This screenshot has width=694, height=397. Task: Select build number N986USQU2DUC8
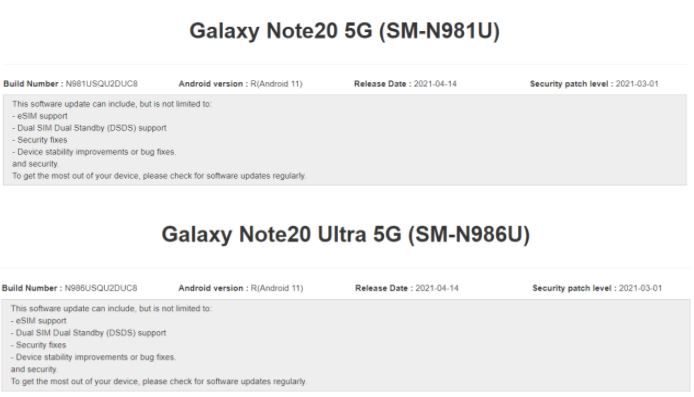coord(100,288)
